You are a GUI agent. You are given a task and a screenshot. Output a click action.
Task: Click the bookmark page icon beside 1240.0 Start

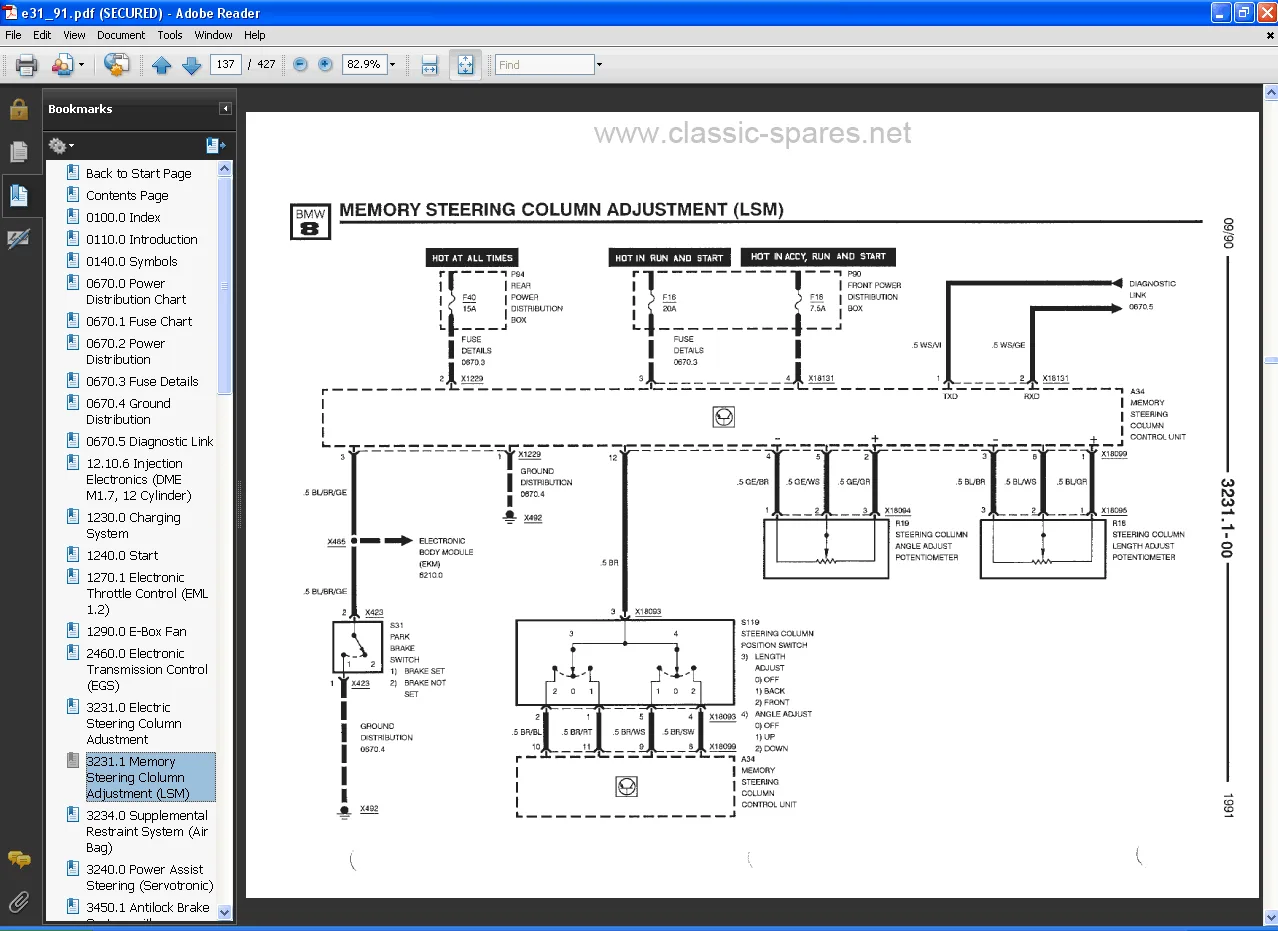pyautogui.click(x=72, y=554)
